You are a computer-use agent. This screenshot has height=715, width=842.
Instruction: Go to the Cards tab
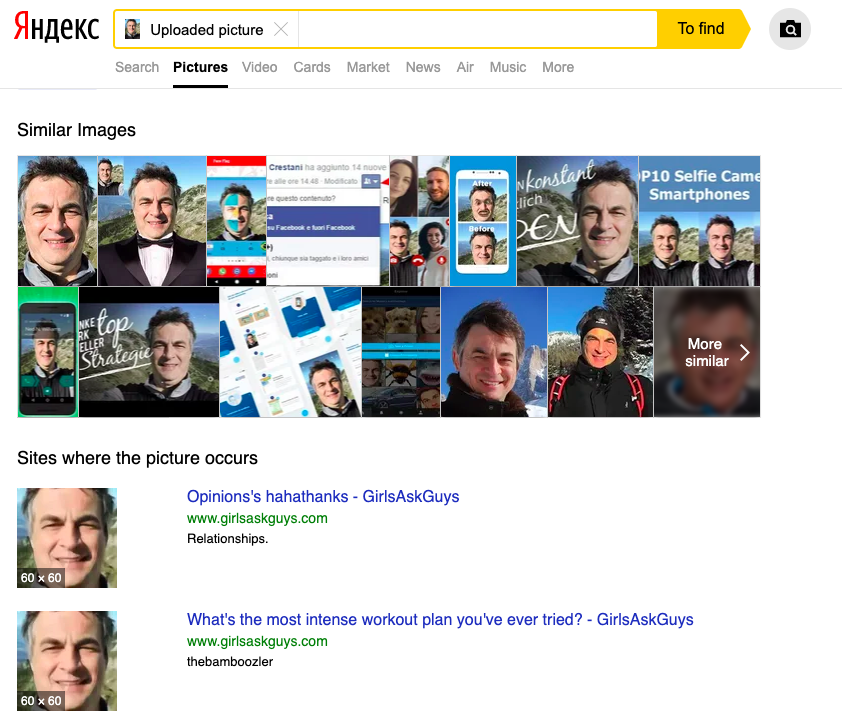[x=312, y=67]
